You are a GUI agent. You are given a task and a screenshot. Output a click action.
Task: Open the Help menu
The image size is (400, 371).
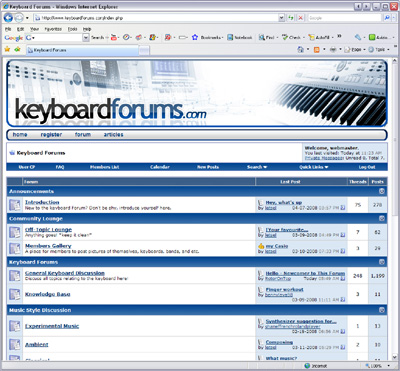87,29
